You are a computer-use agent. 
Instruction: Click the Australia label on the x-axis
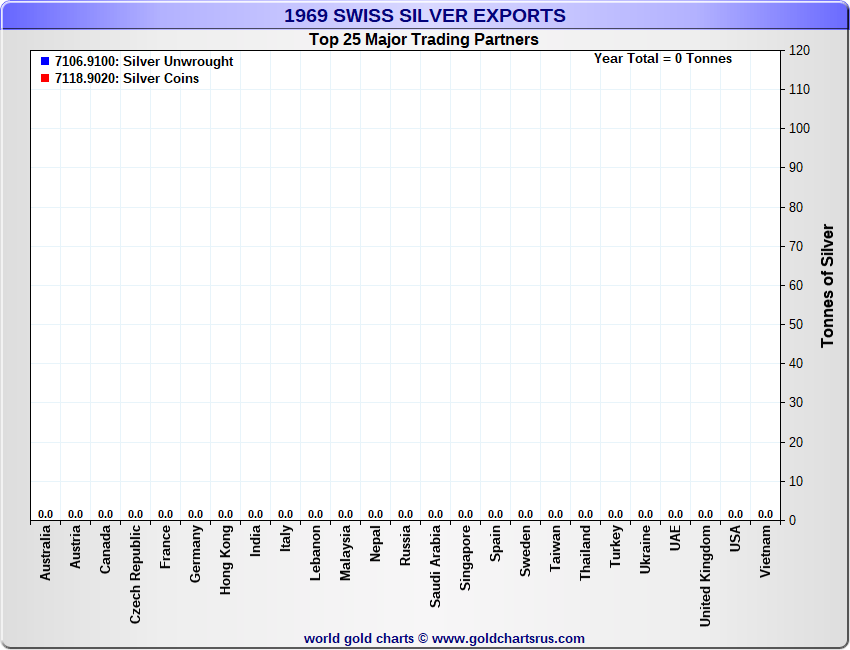(x=46, y=553)
